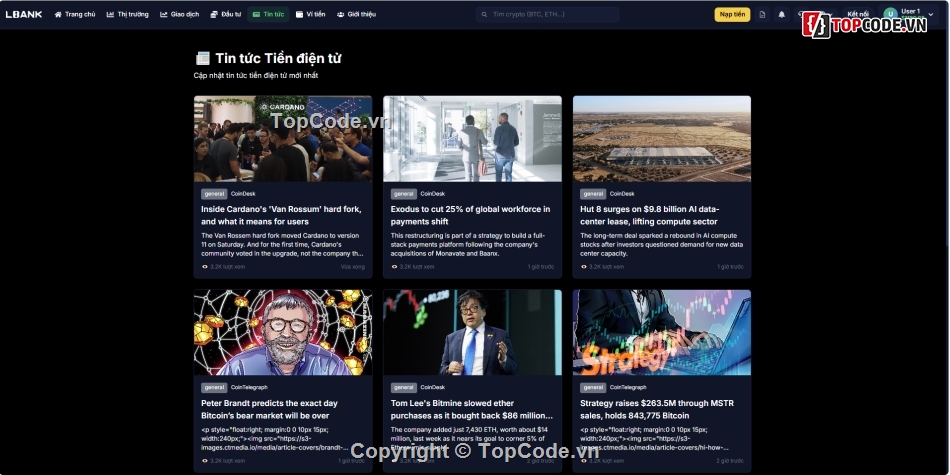Open 'Strategy raises $263.5M through MSTR' headline

657,409
